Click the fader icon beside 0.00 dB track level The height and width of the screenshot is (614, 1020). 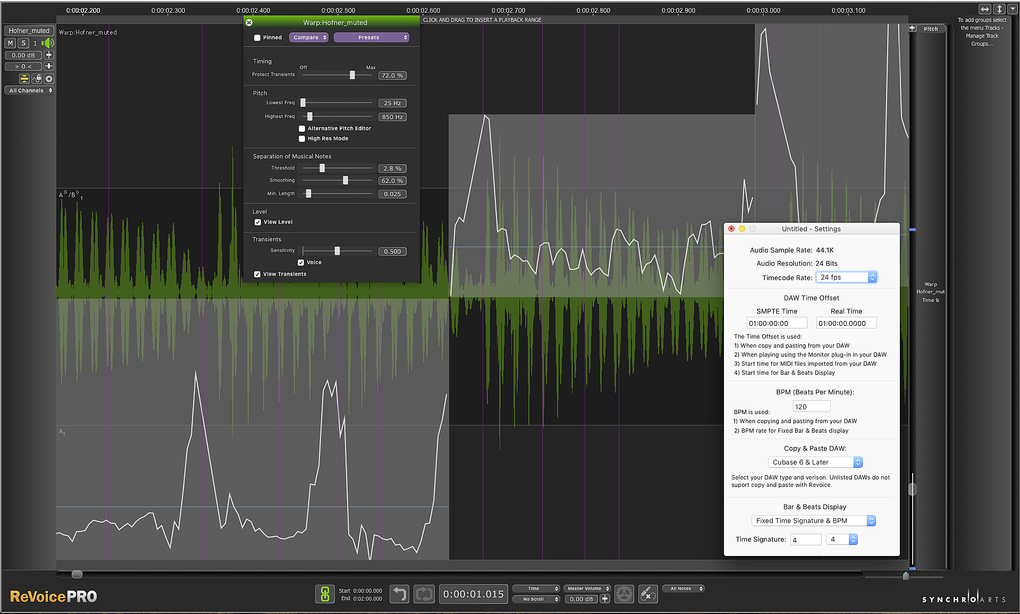coord(49,55)
